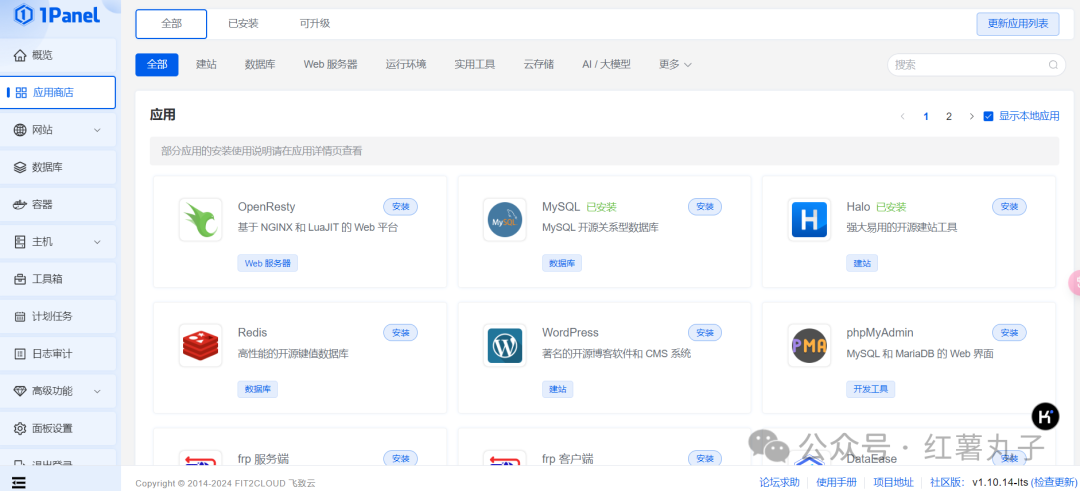This screenshot has height=491, width=1080.
Task: Collapse the sidebar with the bottom-left menu icon
Action: (x=19, y=483)
